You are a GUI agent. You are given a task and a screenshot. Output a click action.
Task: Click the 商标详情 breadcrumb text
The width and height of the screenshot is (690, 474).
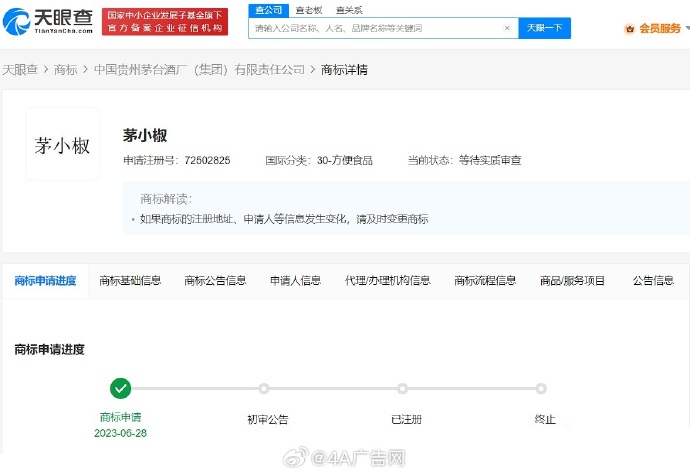(344, 70)
